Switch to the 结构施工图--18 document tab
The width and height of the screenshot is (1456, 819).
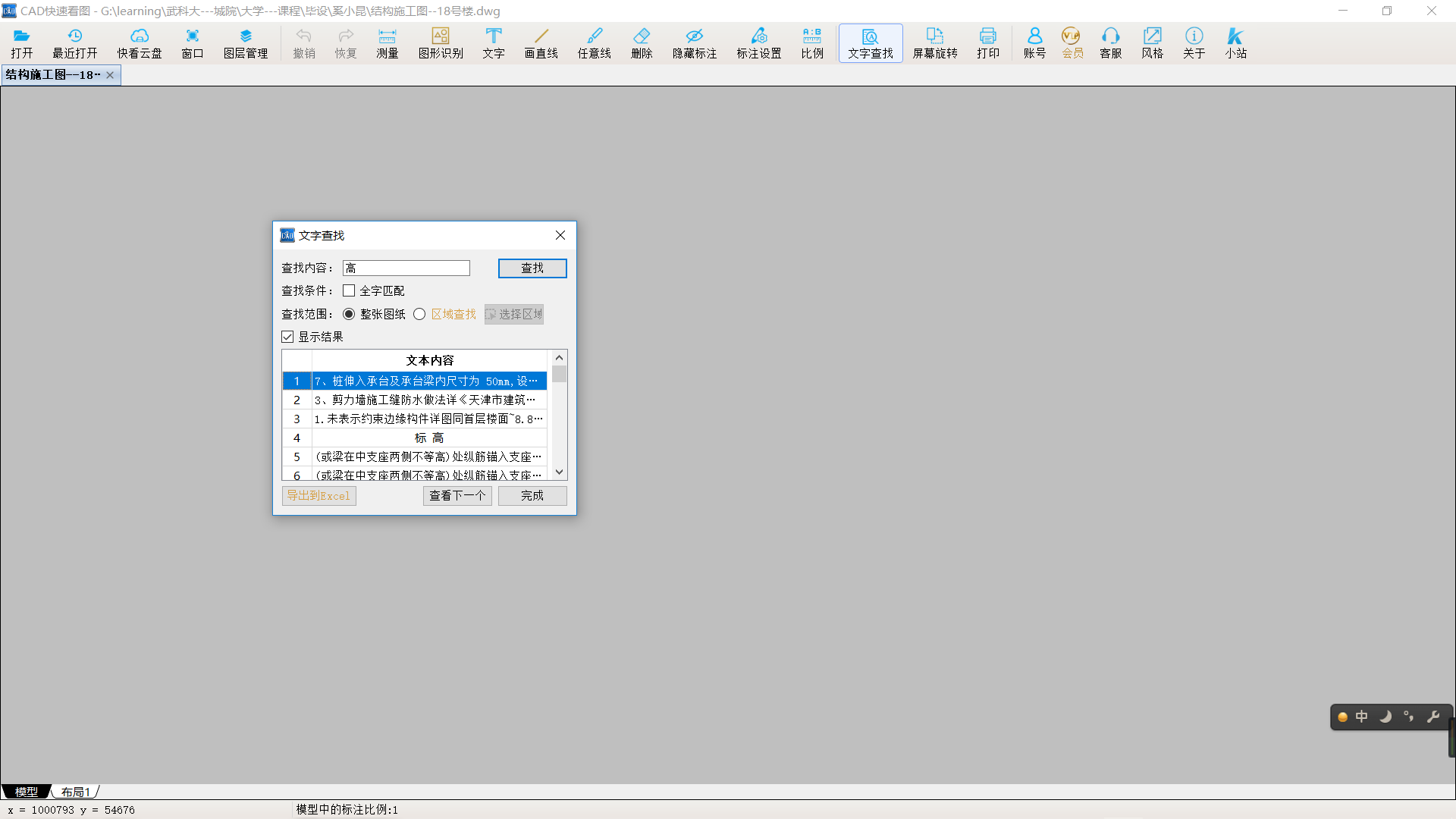coord(53,75)
